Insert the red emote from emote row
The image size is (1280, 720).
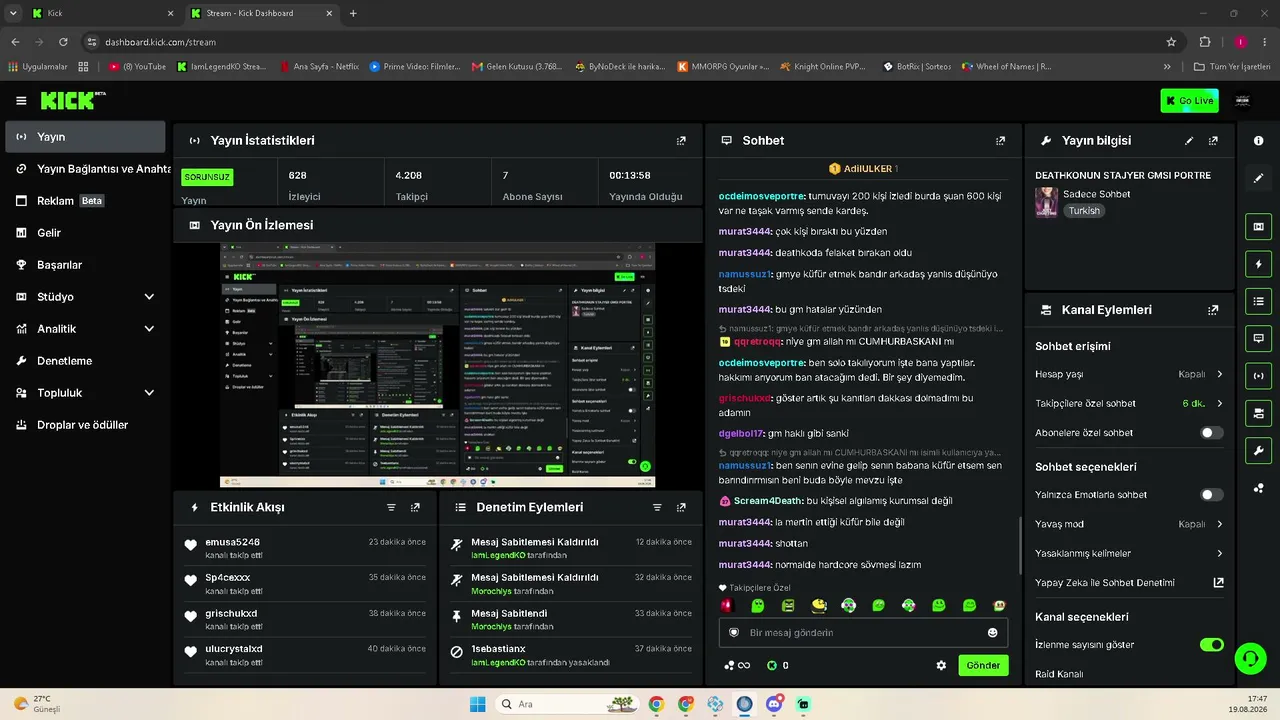tap(727, 606)
